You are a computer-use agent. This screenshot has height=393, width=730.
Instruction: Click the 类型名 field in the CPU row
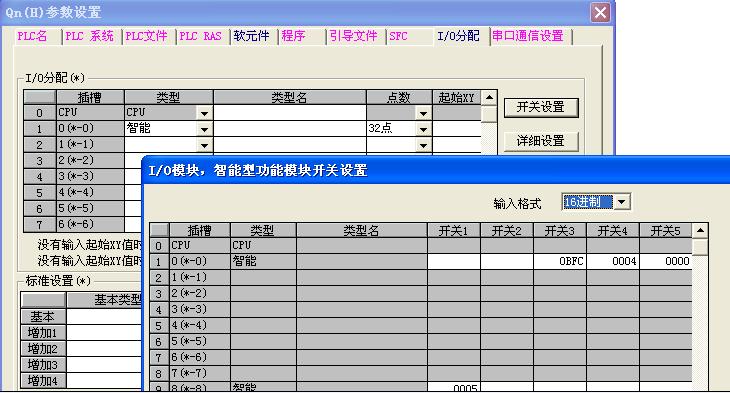290,113
